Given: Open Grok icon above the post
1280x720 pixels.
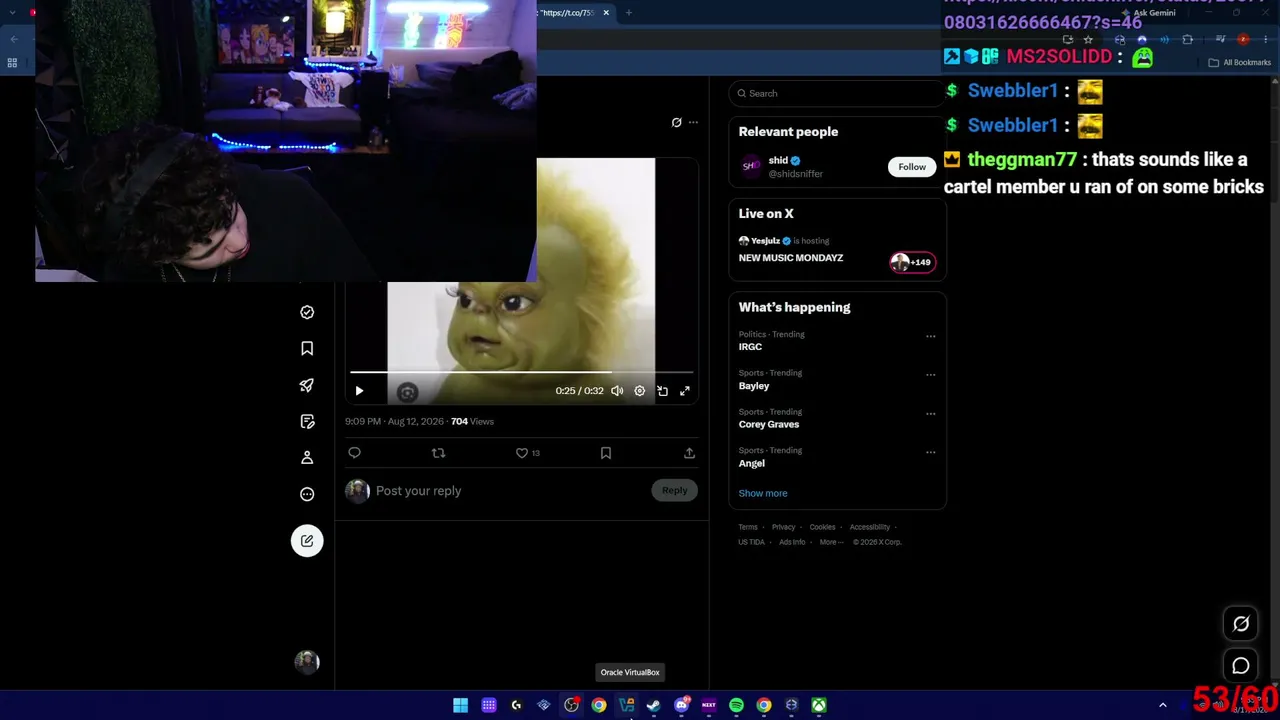Looking at the screenshot, I should pos(676,123).
